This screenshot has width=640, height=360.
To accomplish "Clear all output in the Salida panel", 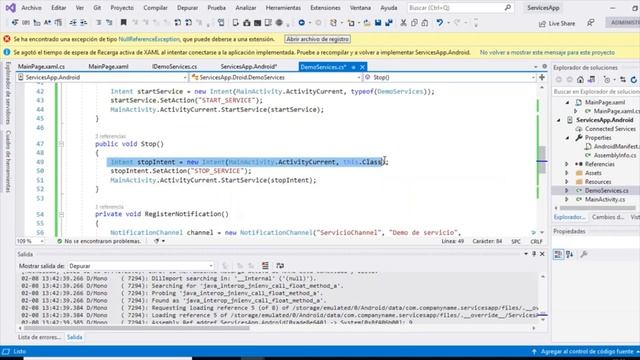I will 265,266.
